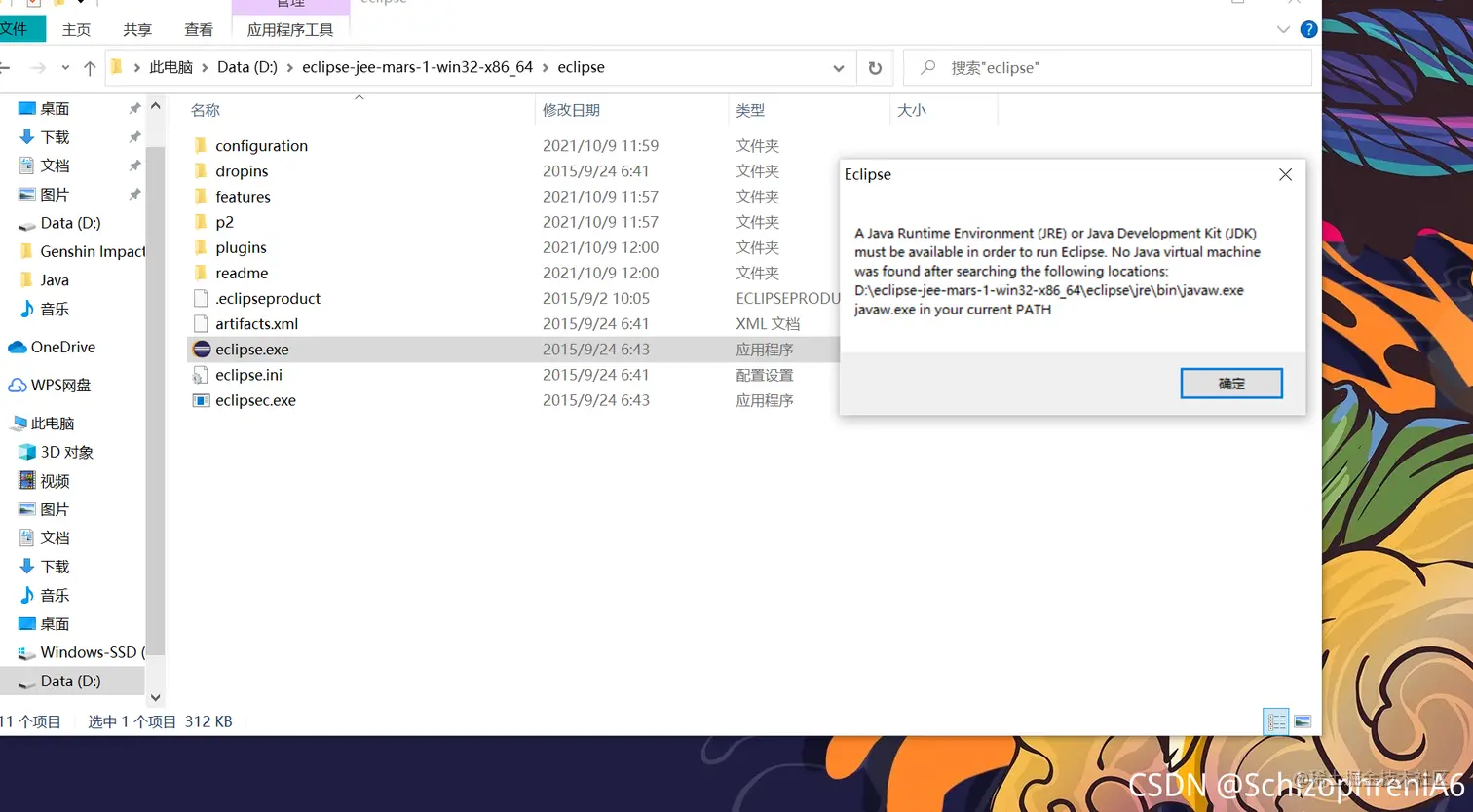This screenshot has width=1473, height=812.
Task: Open Java folder in sidebar
Action: pyautogui.click(x=44, y=280)
